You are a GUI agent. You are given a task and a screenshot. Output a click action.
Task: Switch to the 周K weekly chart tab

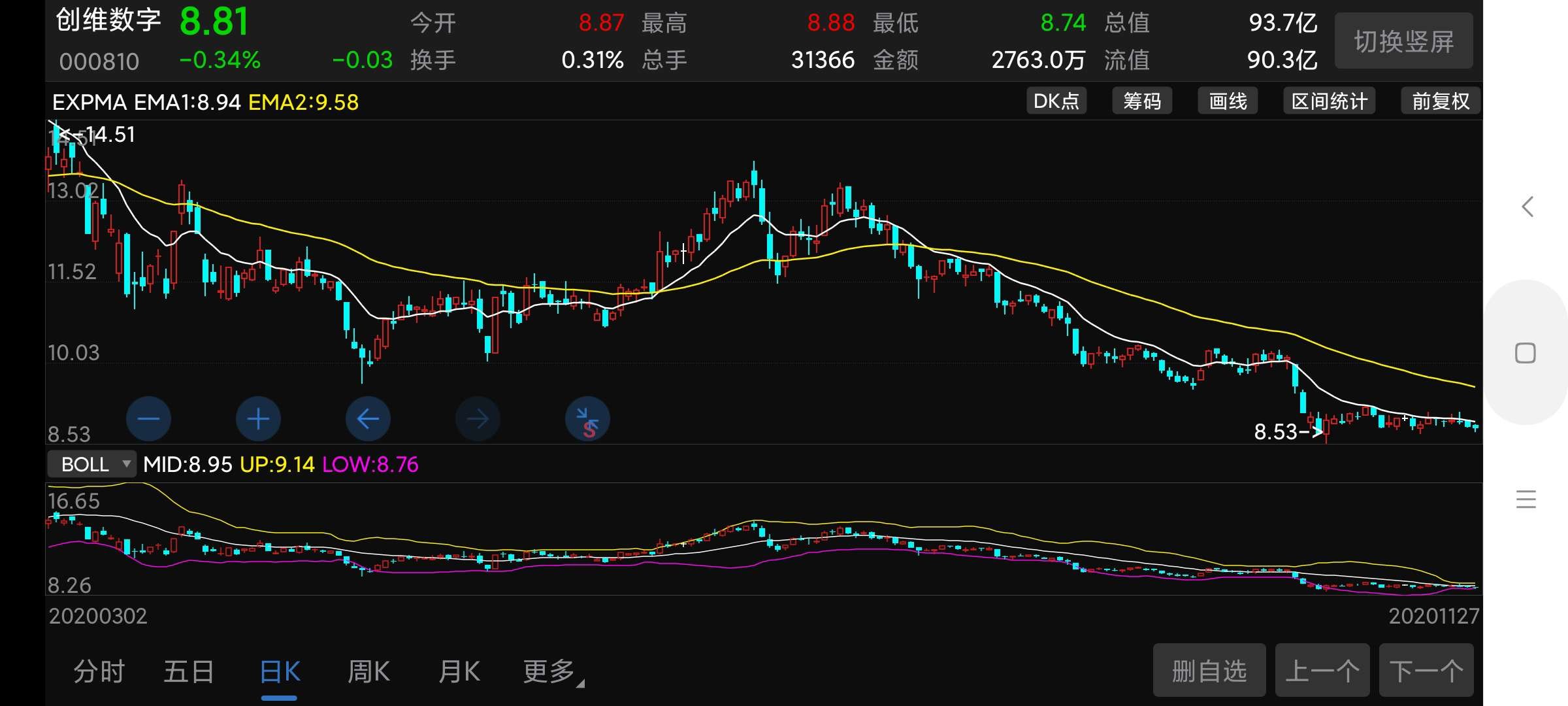click(368, 671)
